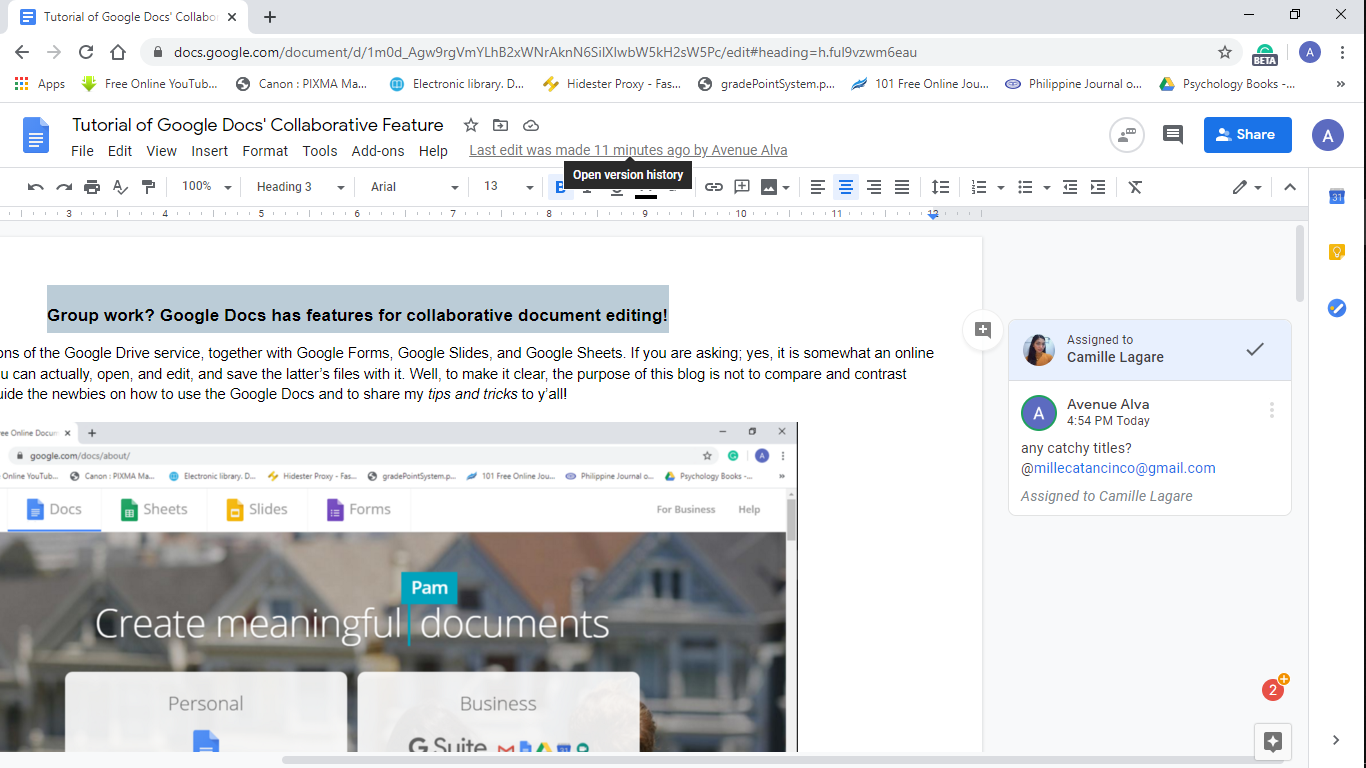
Task: Open the Heading 3 styles dropdown
Action: tap(297, 187)
